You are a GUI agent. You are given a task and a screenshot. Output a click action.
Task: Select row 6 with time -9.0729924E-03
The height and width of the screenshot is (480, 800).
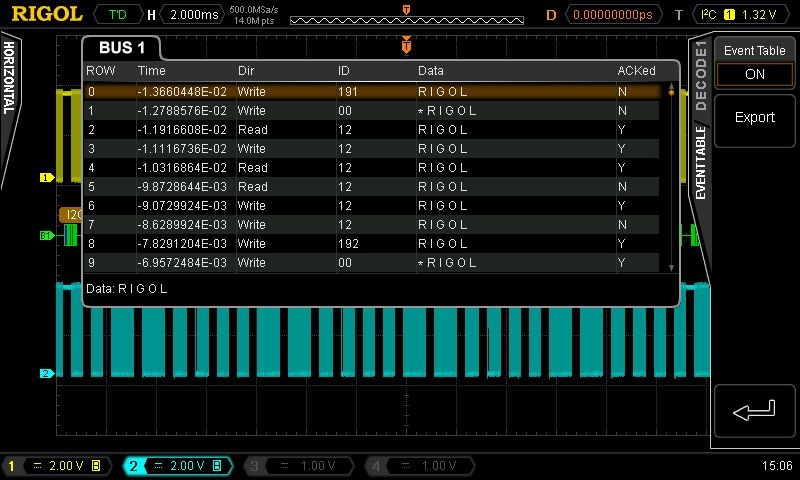coord(371,206)
